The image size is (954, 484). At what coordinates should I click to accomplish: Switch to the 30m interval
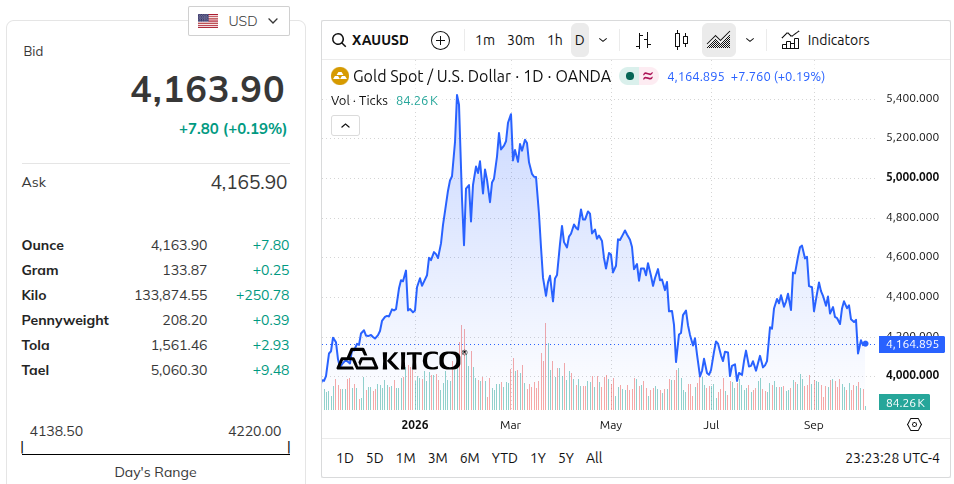[521, 41]
